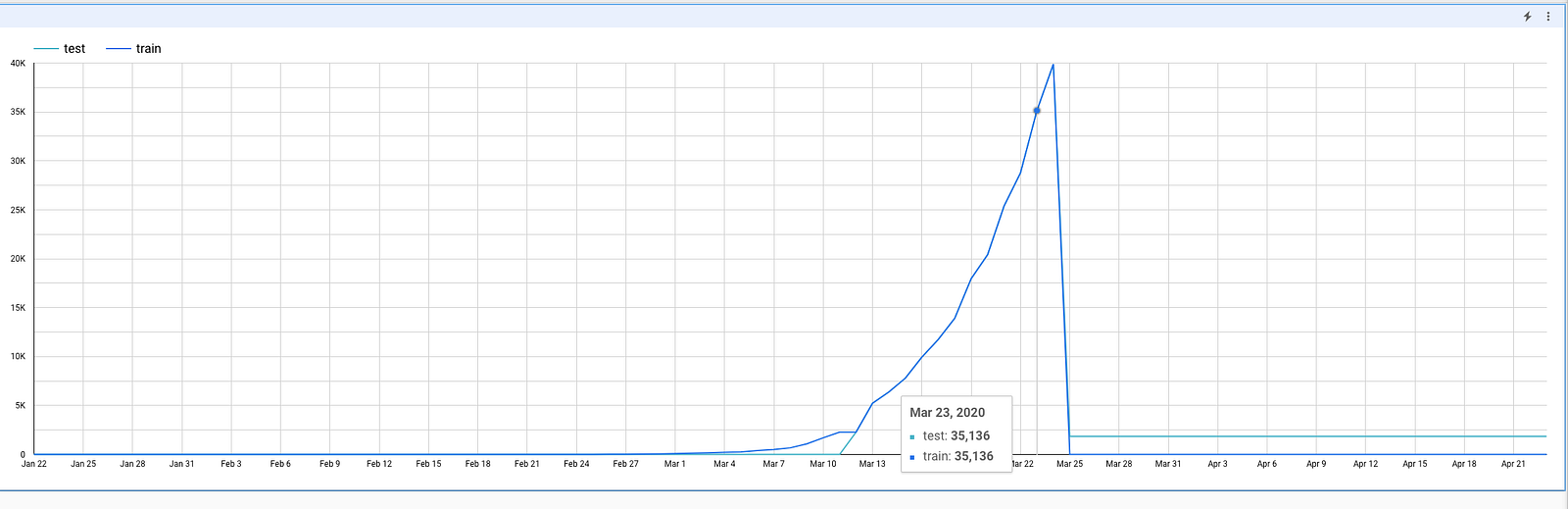Click the Mar 28 x-axis label
The image size is (1568, 509).
(1119, 464)
